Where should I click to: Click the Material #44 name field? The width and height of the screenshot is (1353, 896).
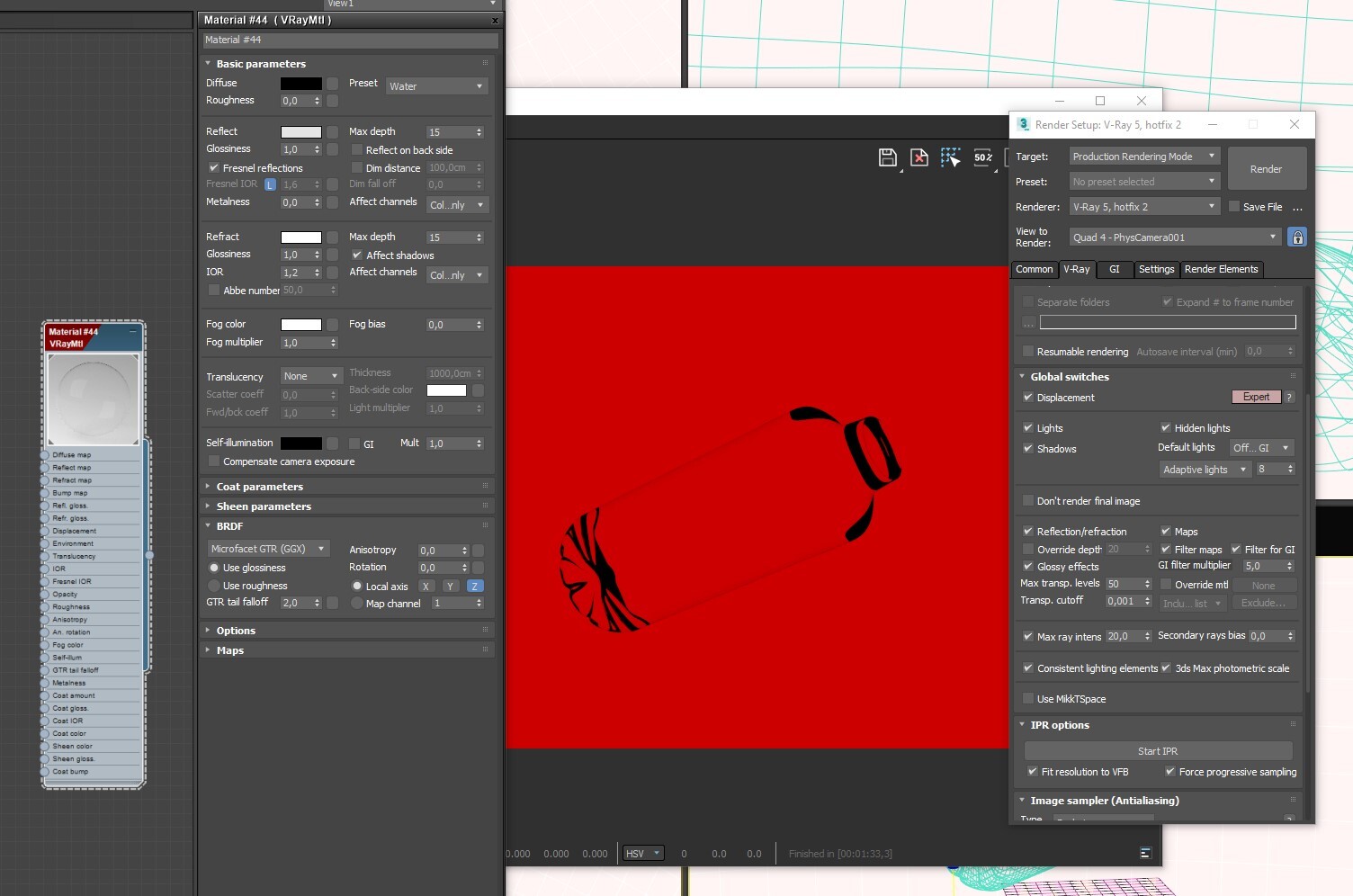click(350, 40)
